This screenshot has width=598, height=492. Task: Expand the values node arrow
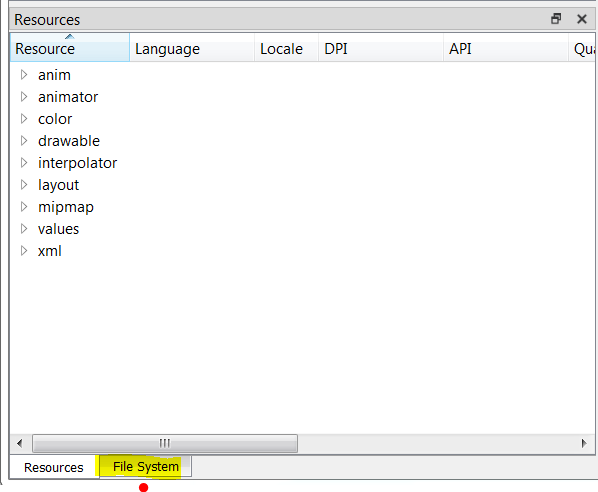click(24, 229)
